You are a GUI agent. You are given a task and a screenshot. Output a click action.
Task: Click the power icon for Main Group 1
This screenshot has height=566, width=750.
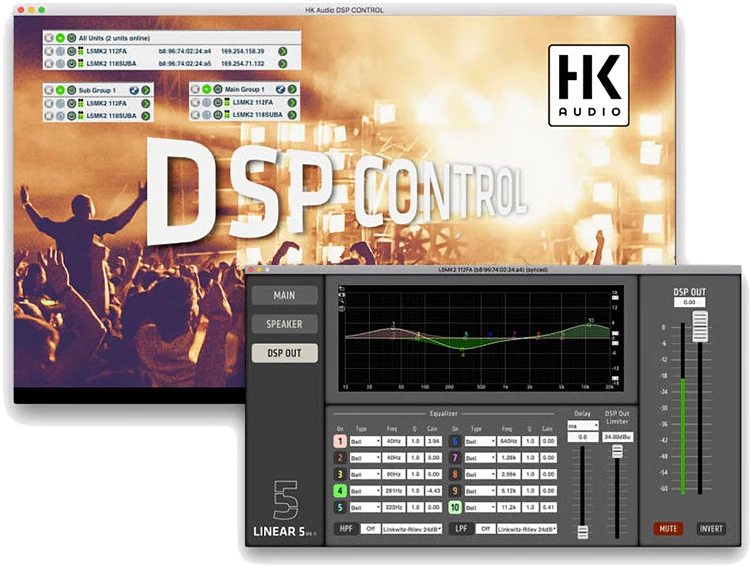[x=218, y=89]
